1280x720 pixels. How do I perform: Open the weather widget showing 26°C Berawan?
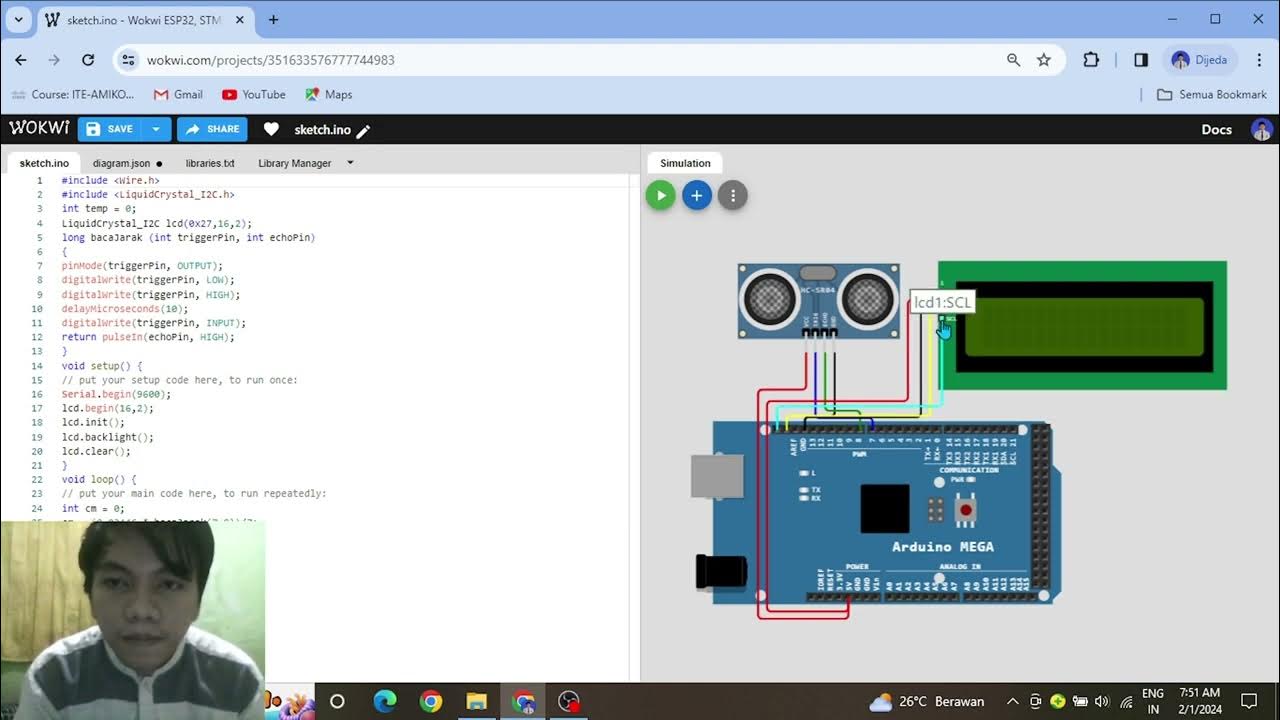click(x=927, y=701)
